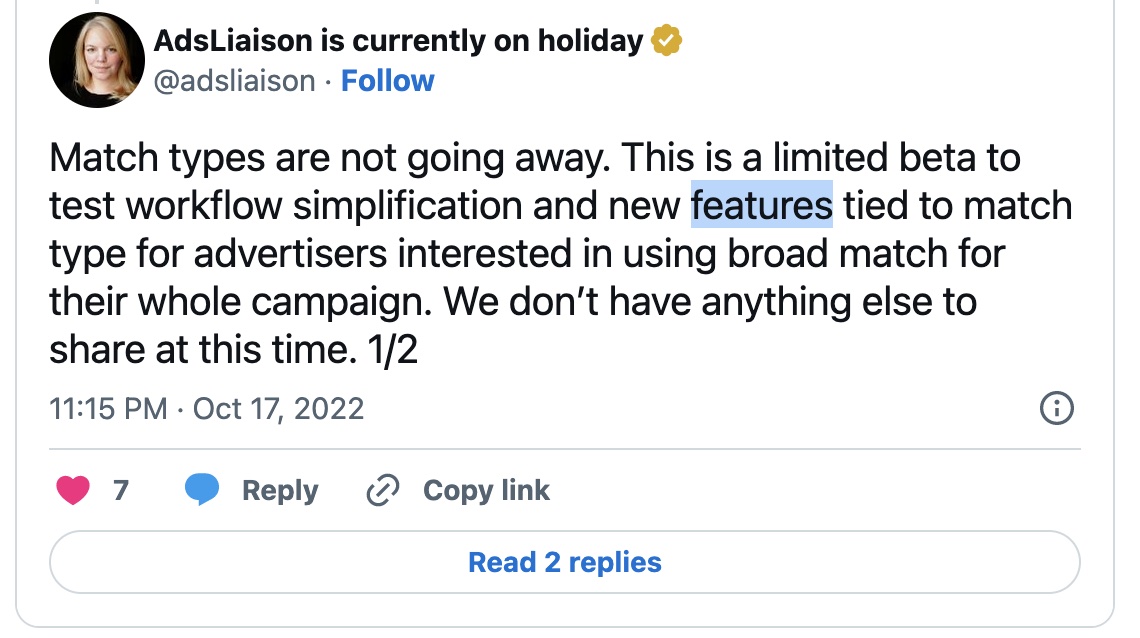Open the AdsLiaison display name link
Screen dimensions: 1140x638
click(397, 40)
